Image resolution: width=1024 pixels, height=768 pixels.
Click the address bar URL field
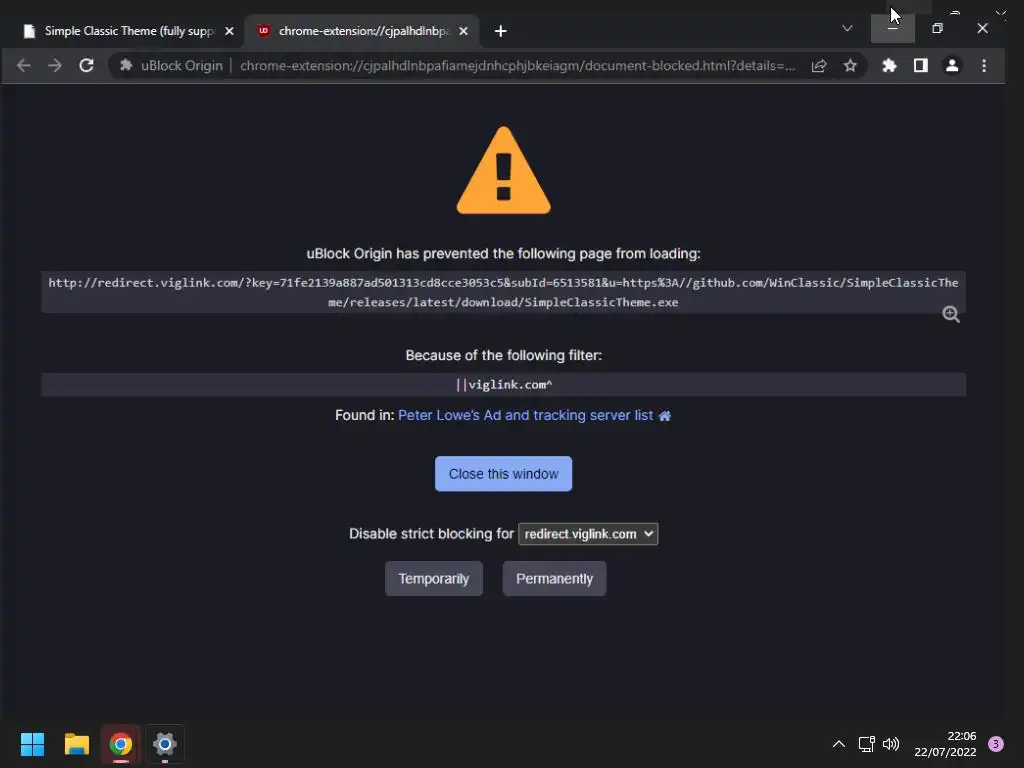point(517,65)
